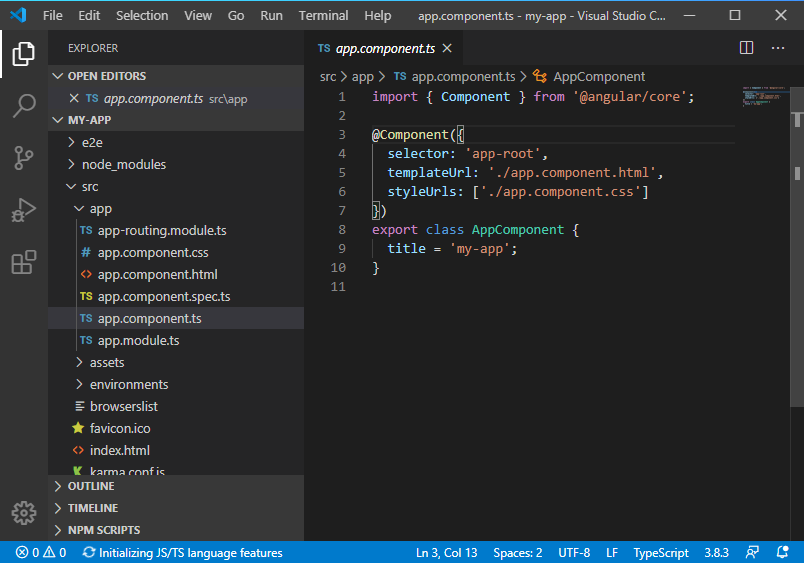
Task: Select app.component.ts in the file tree
Action: pyautogui.click(x=176, y=318)
